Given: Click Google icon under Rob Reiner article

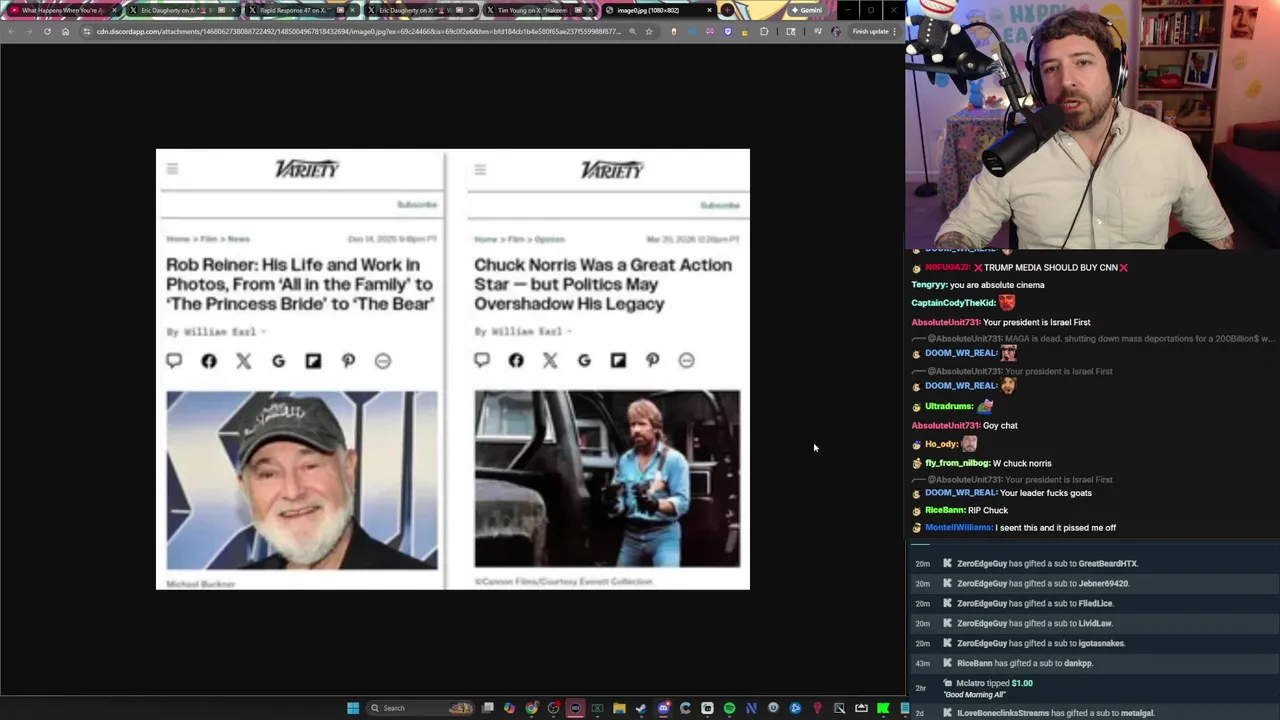Looking at the screenshot, I should tap(278, 361).
